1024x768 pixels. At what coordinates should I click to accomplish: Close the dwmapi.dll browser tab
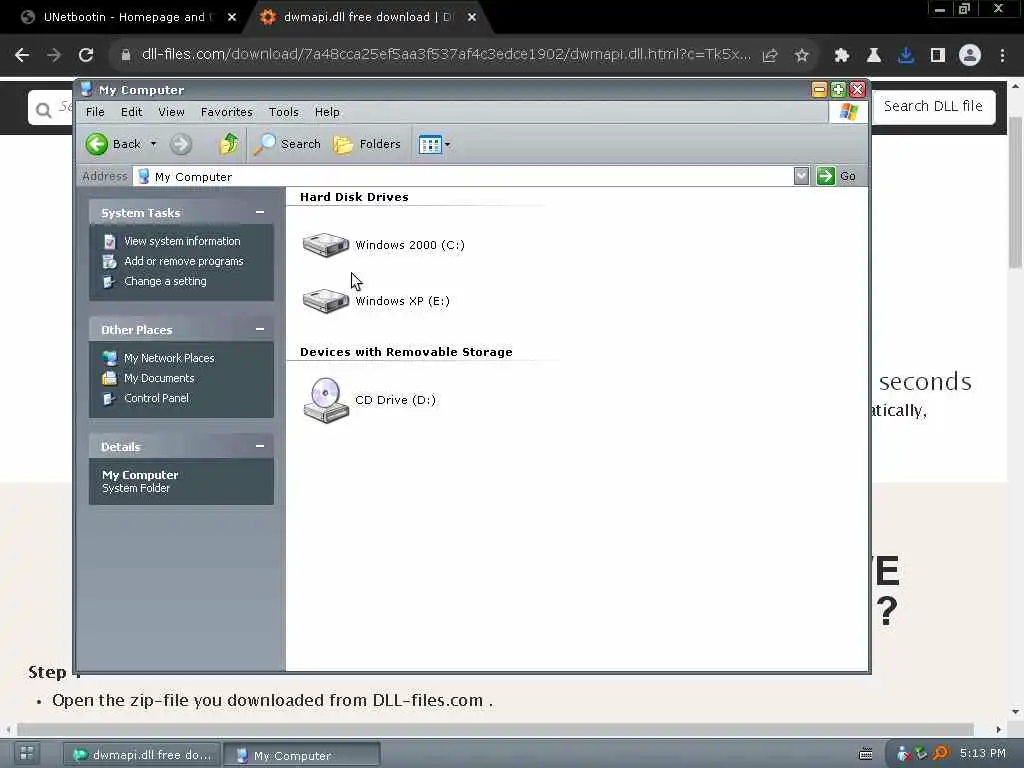coord(472,18)
